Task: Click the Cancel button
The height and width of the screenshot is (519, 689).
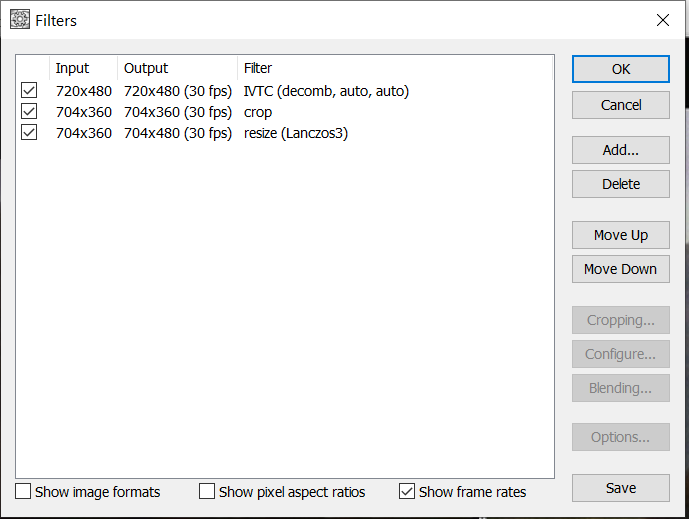Action: click(621, 105)
